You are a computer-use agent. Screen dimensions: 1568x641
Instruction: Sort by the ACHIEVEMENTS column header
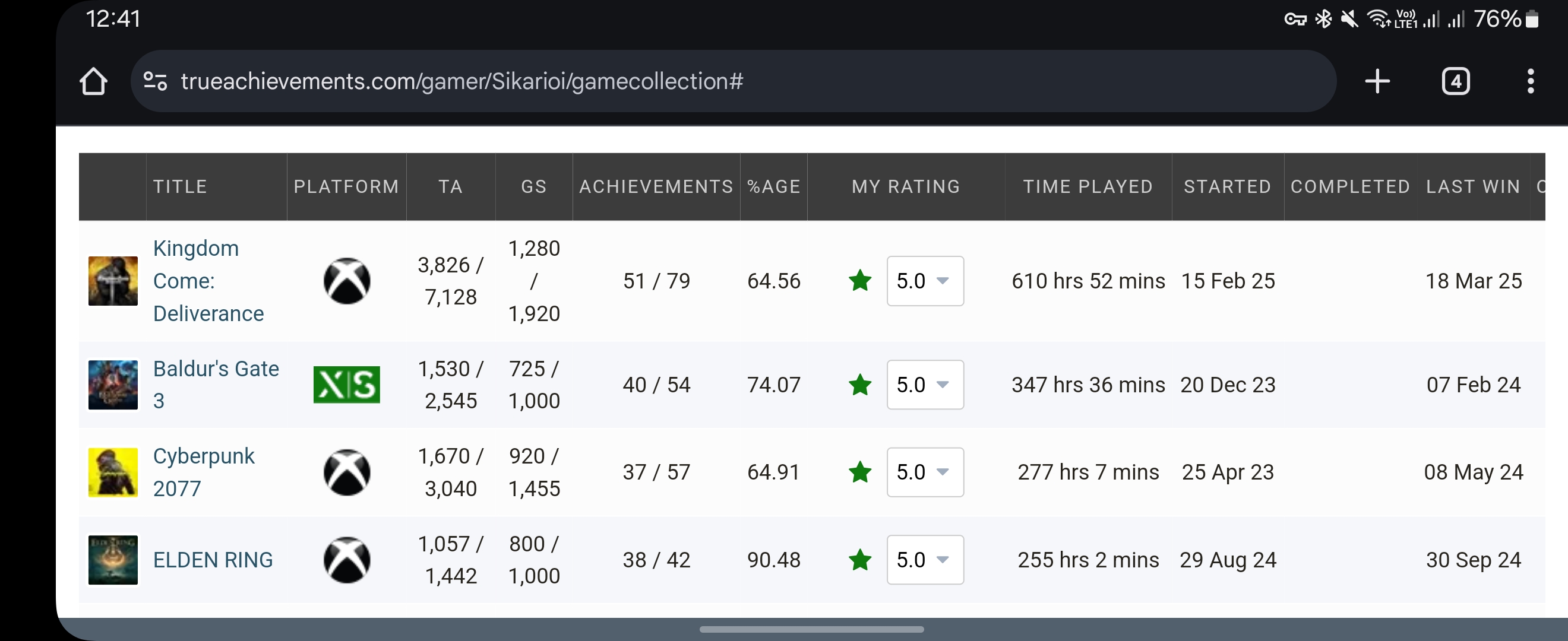656,187
